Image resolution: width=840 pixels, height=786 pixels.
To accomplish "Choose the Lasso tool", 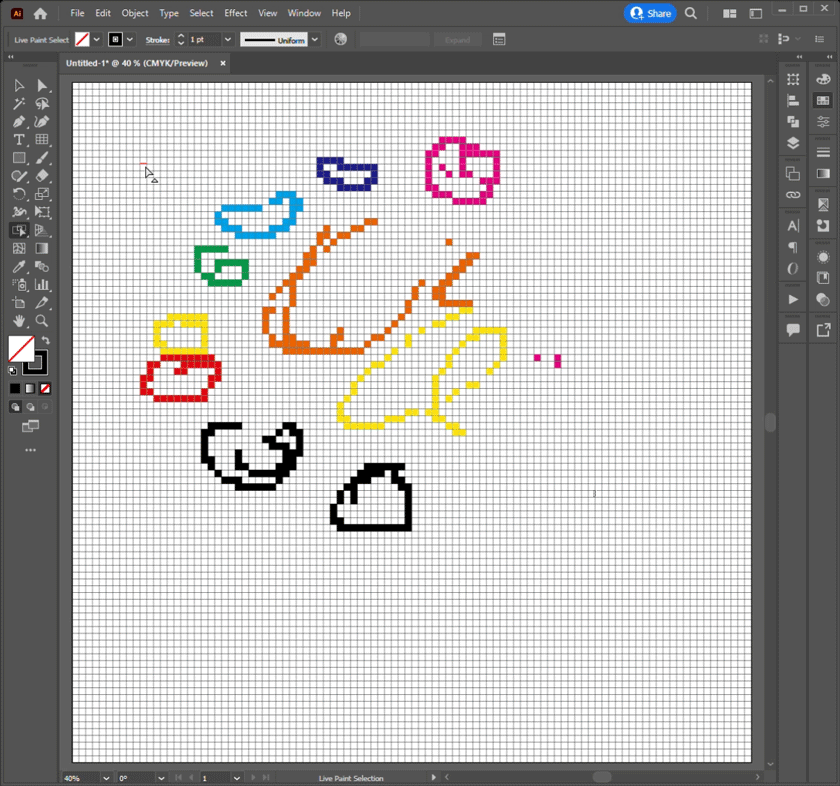I will 42,104.
